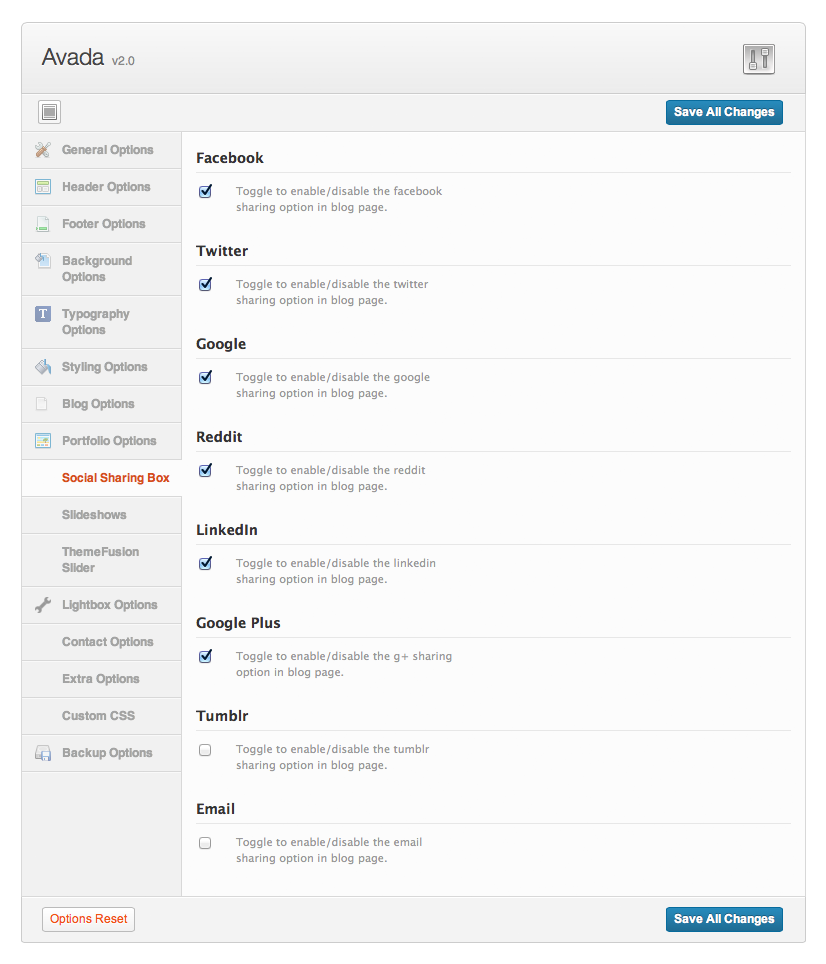Open the Custom CSS section
Image resolution: width=826 pixels, height=964 pixels.
point(98,716)
